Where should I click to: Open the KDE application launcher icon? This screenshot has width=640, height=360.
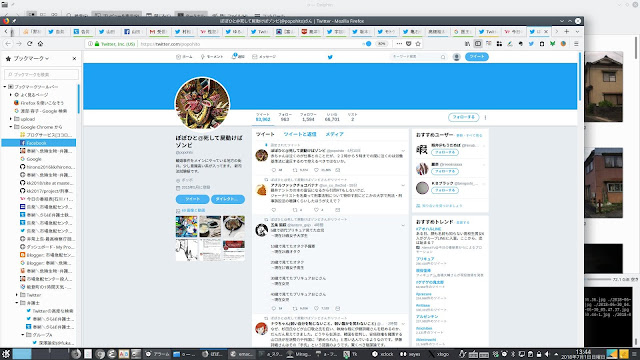coord(6,354)
